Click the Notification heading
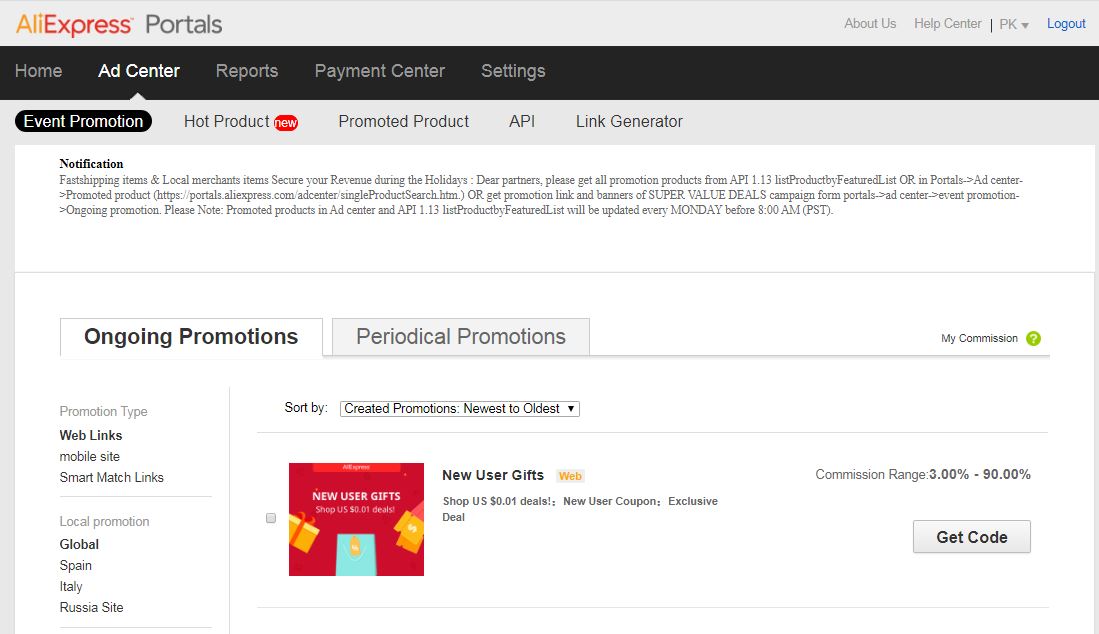Image resolution: width=1099 pixels, height=634 pixels. coord(91,164)
